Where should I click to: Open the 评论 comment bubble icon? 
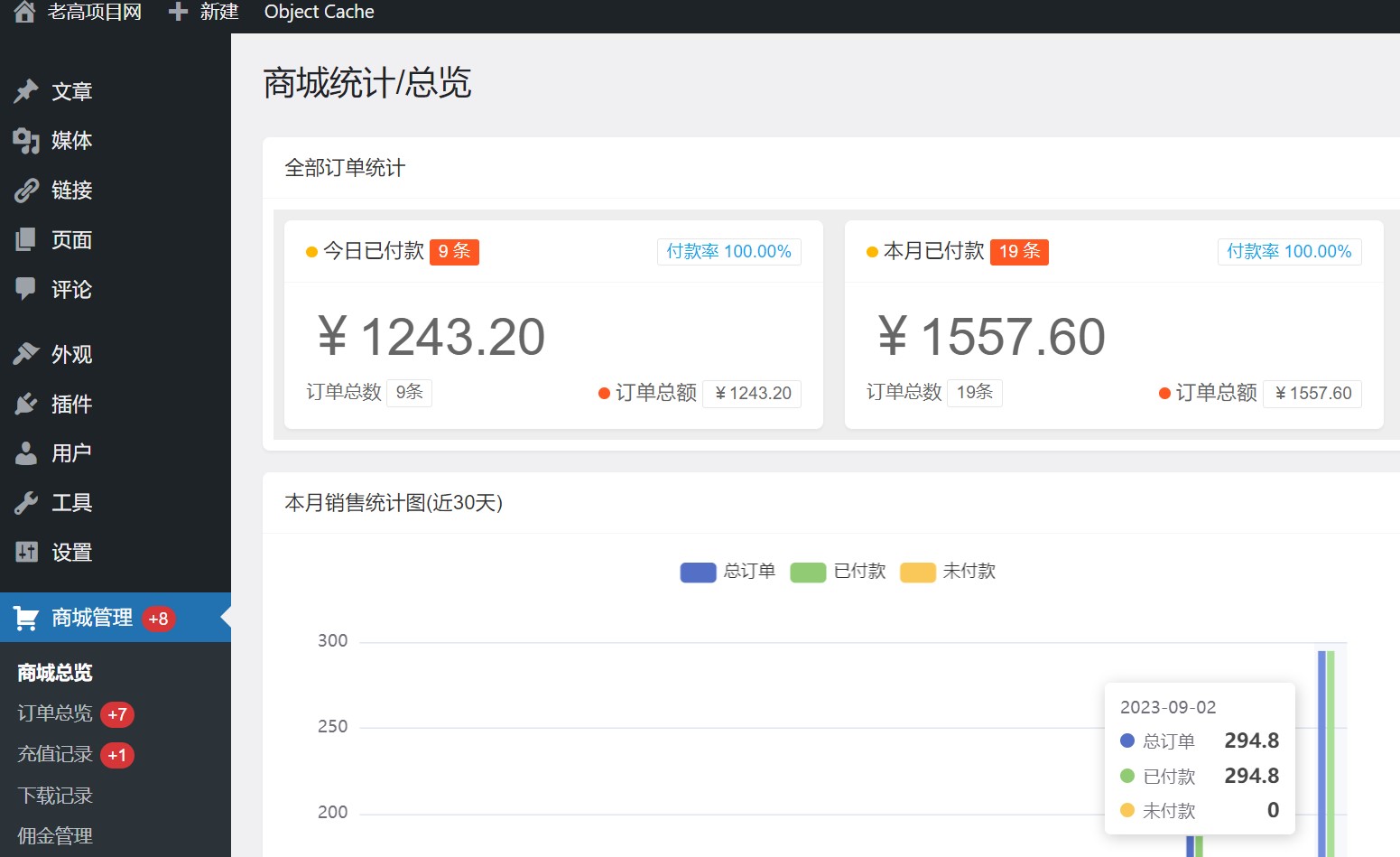(26, 289)
